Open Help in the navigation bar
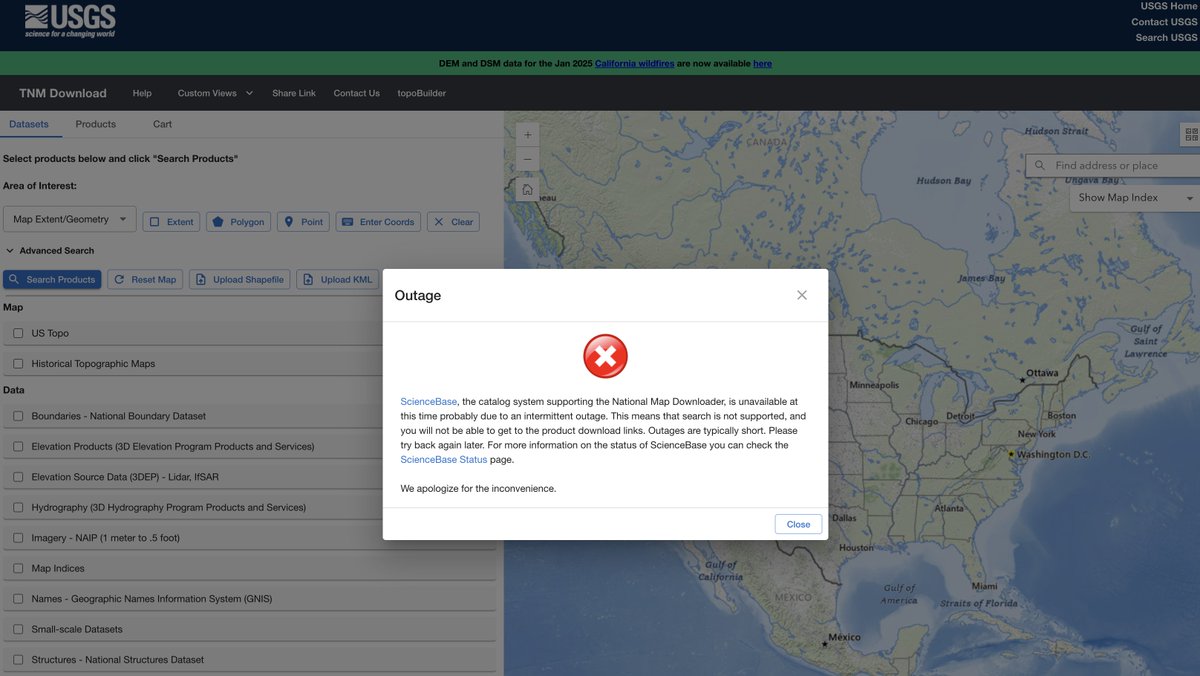 [142, 93]
